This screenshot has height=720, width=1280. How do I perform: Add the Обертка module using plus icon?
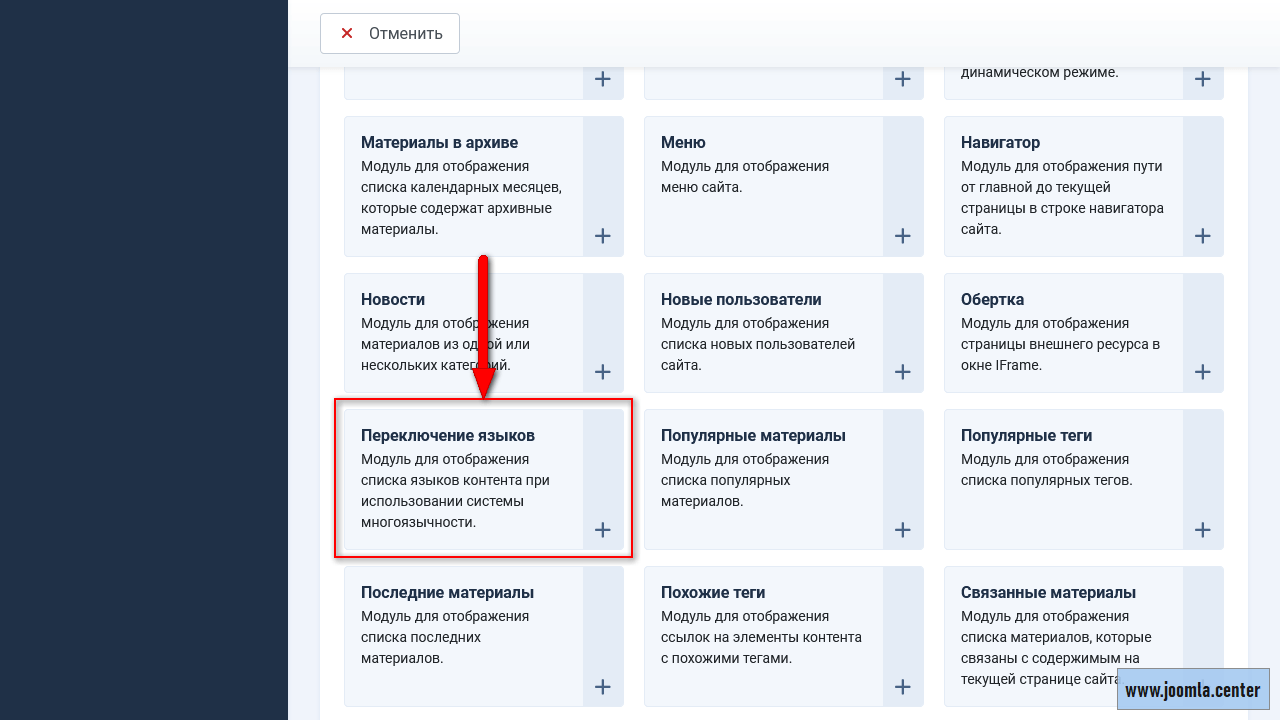(1202, 372)
